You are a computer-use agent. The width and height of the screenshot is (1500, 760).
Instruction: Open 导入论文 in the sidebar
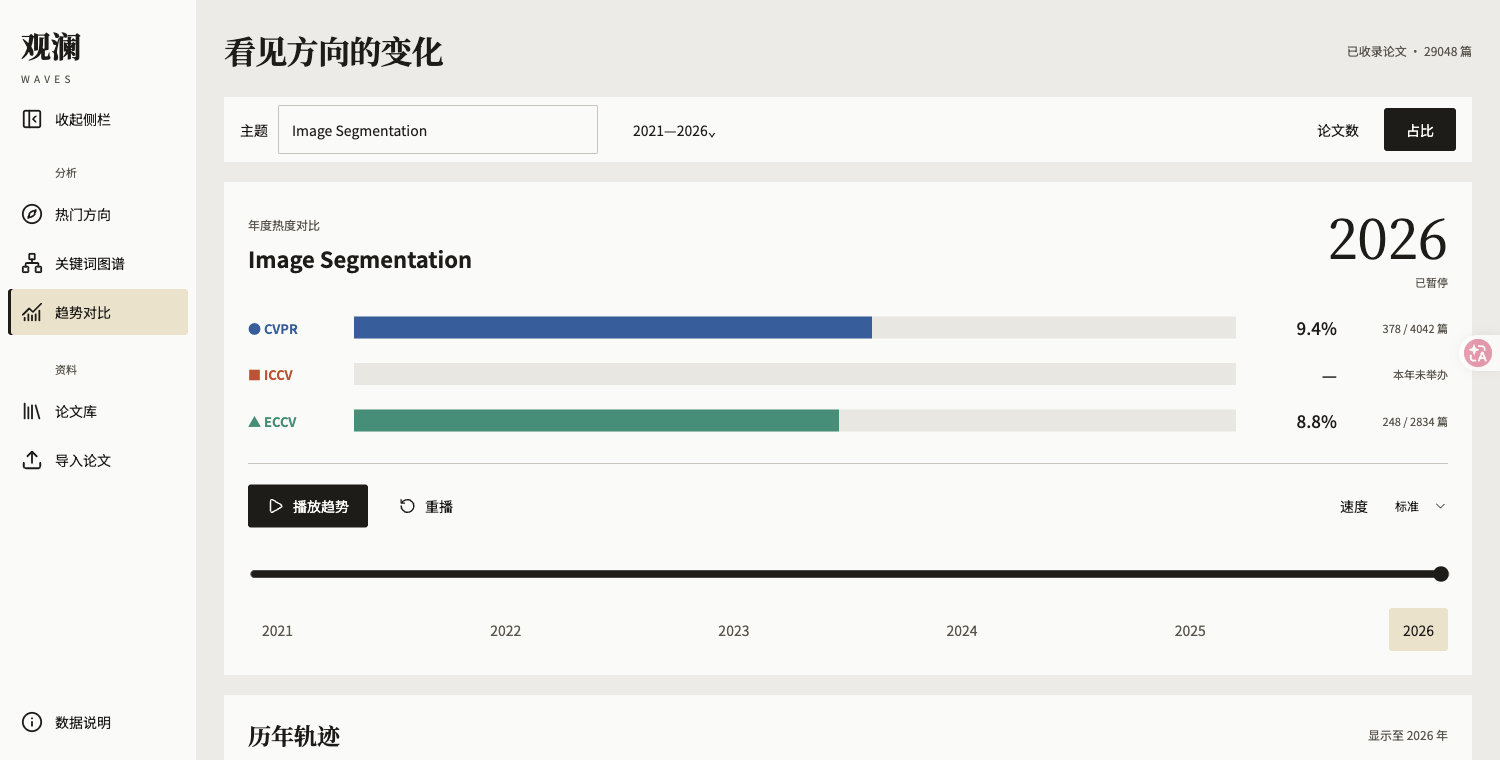click(98, 461)
